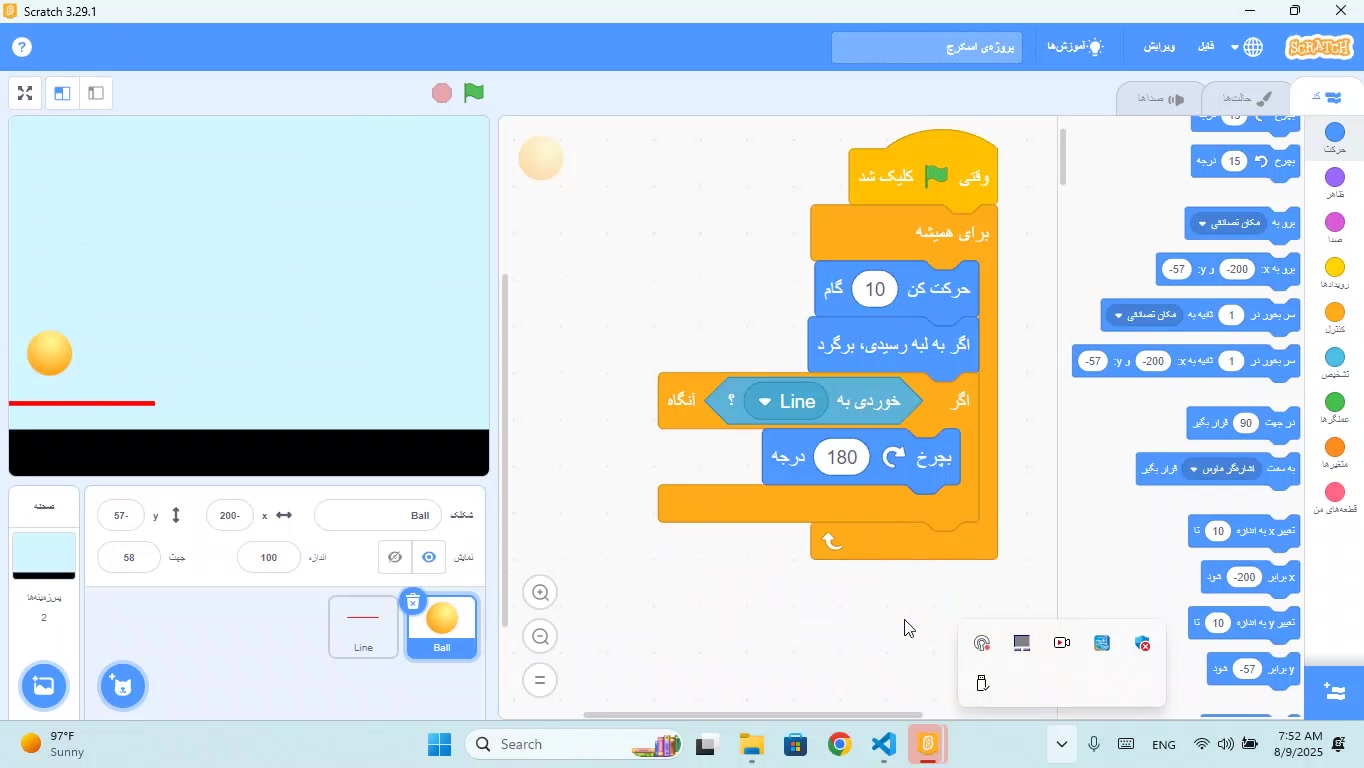
Task: Click the 'turn 15 degrees' palette block
Action: click(x=1246, y=161)
